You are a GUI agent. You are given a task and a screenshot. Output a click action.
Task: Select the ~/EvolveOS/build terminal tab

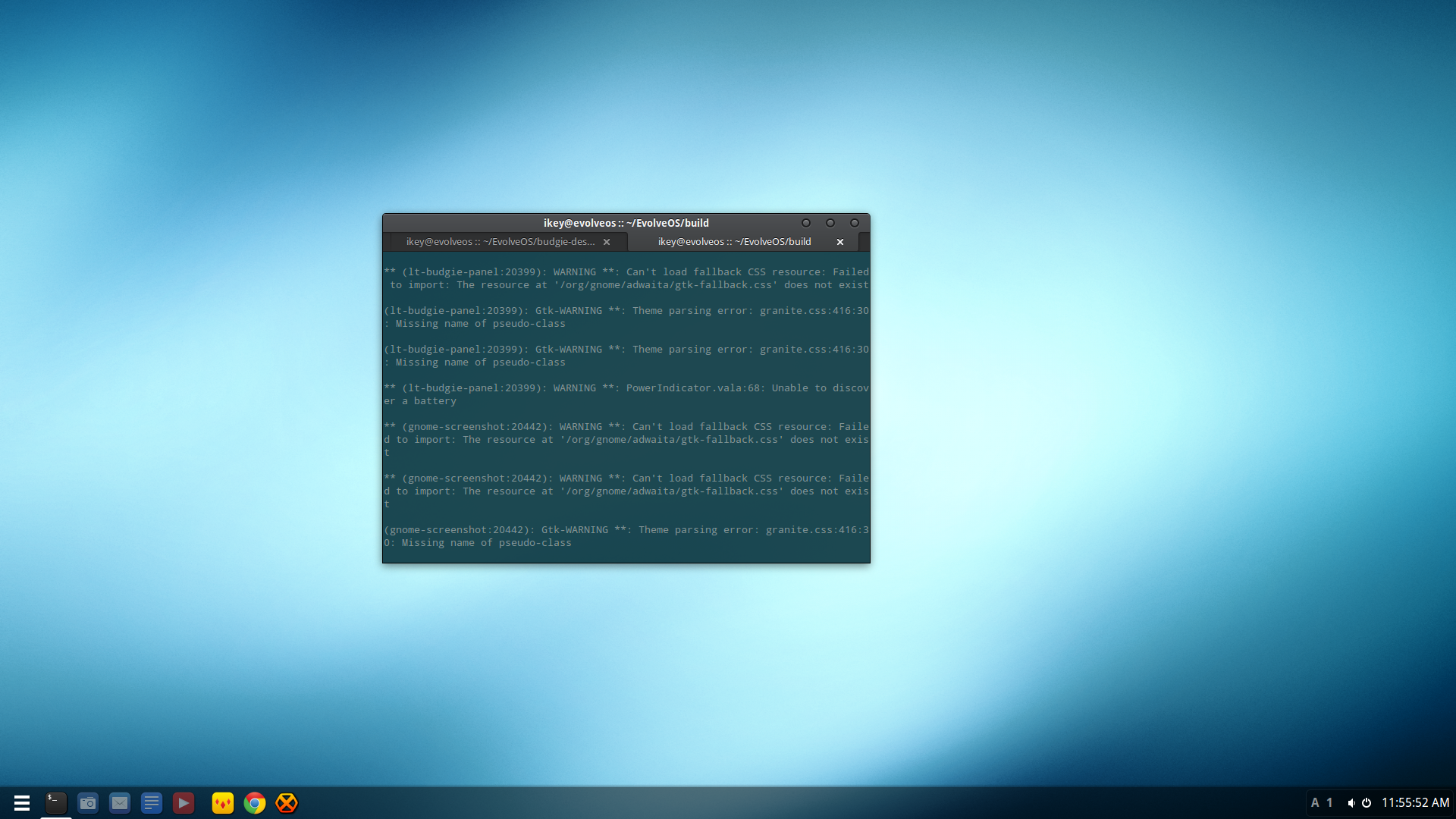pyautogui.click(x=734, y=242)
